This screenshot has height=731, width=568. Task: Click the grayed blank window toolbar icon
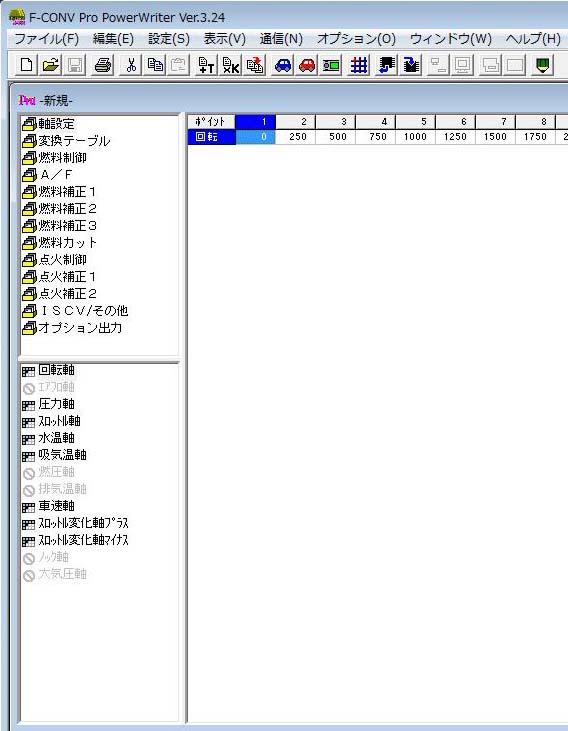pyautogui.click(x=514, y=65)
